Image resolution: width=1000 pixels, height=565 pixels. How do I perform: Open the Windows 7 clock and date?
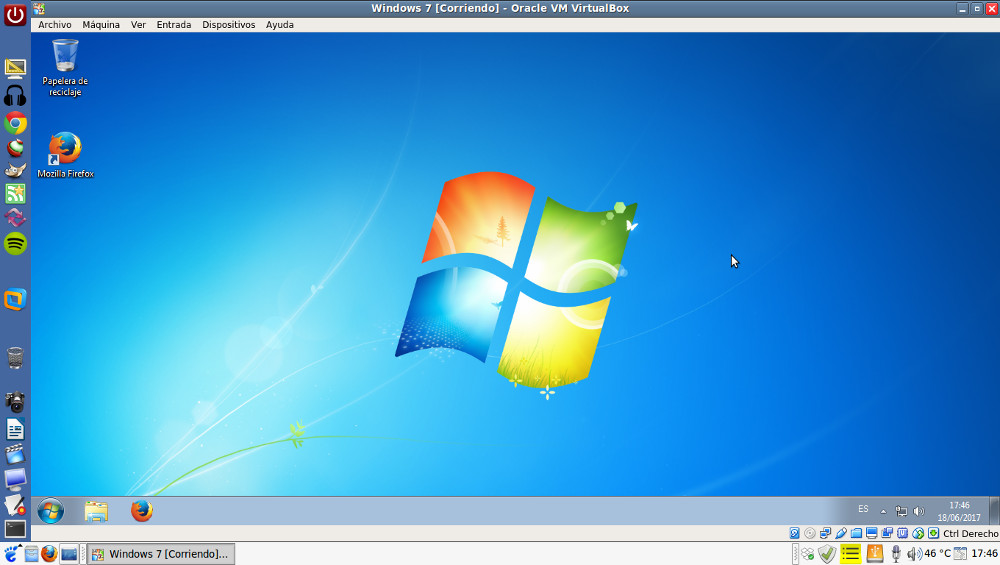tap(959, 511)
